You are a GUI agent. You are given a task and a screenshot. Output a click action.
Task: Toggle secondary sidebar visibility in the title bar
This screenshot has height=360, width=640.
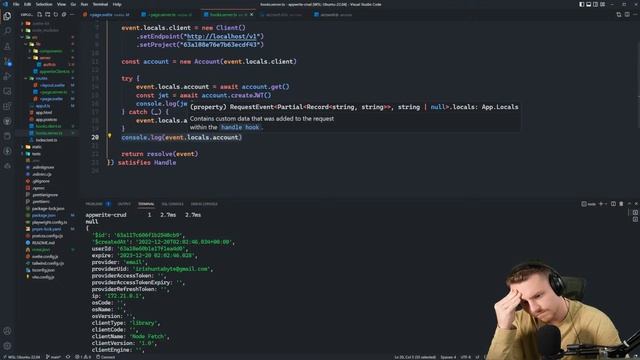tap(596, 4)
